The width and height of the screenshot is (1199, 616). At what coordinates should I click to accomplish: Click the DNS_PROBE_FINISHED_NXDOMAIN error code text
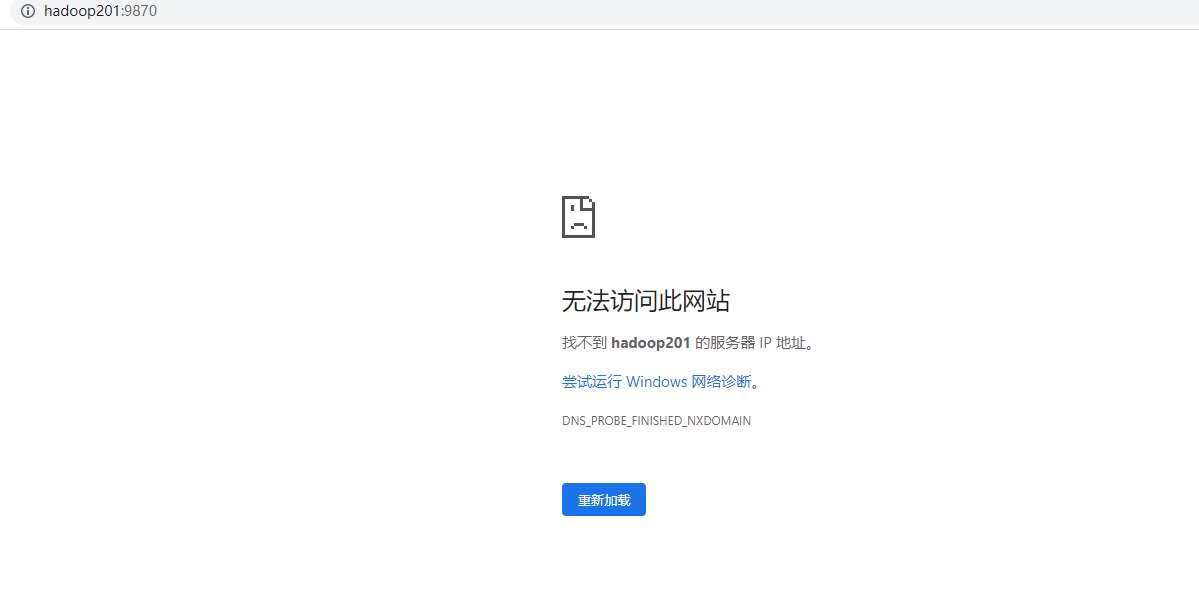point(656,421)
